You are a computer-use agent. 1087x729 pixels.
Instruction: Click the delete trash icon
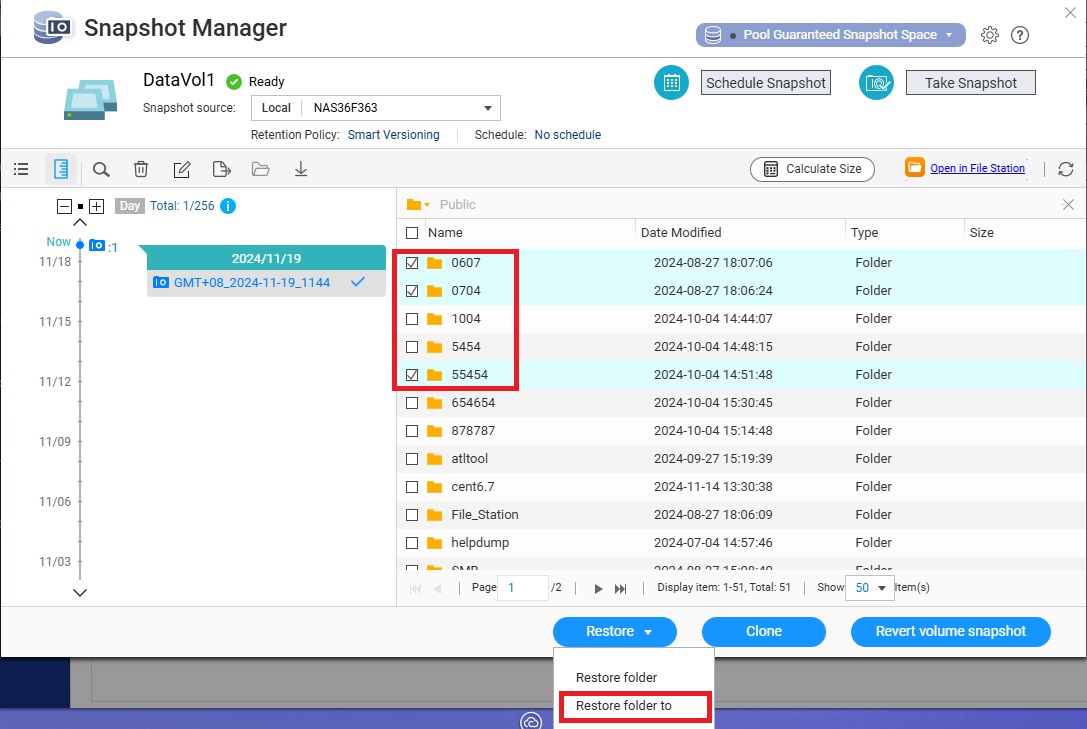[141, 169]
